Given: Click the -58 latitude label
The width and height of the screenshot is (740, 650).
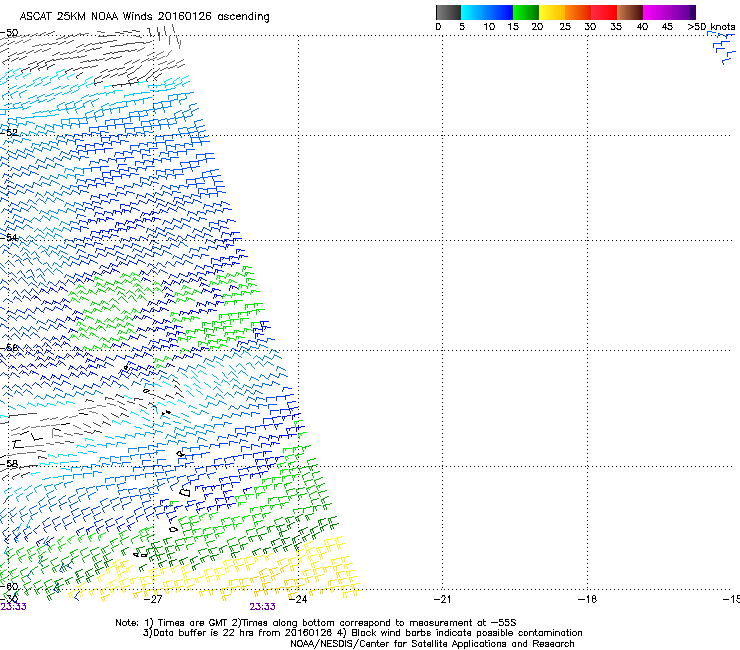Looking at the screenshot, I should (x=9, y=464).
